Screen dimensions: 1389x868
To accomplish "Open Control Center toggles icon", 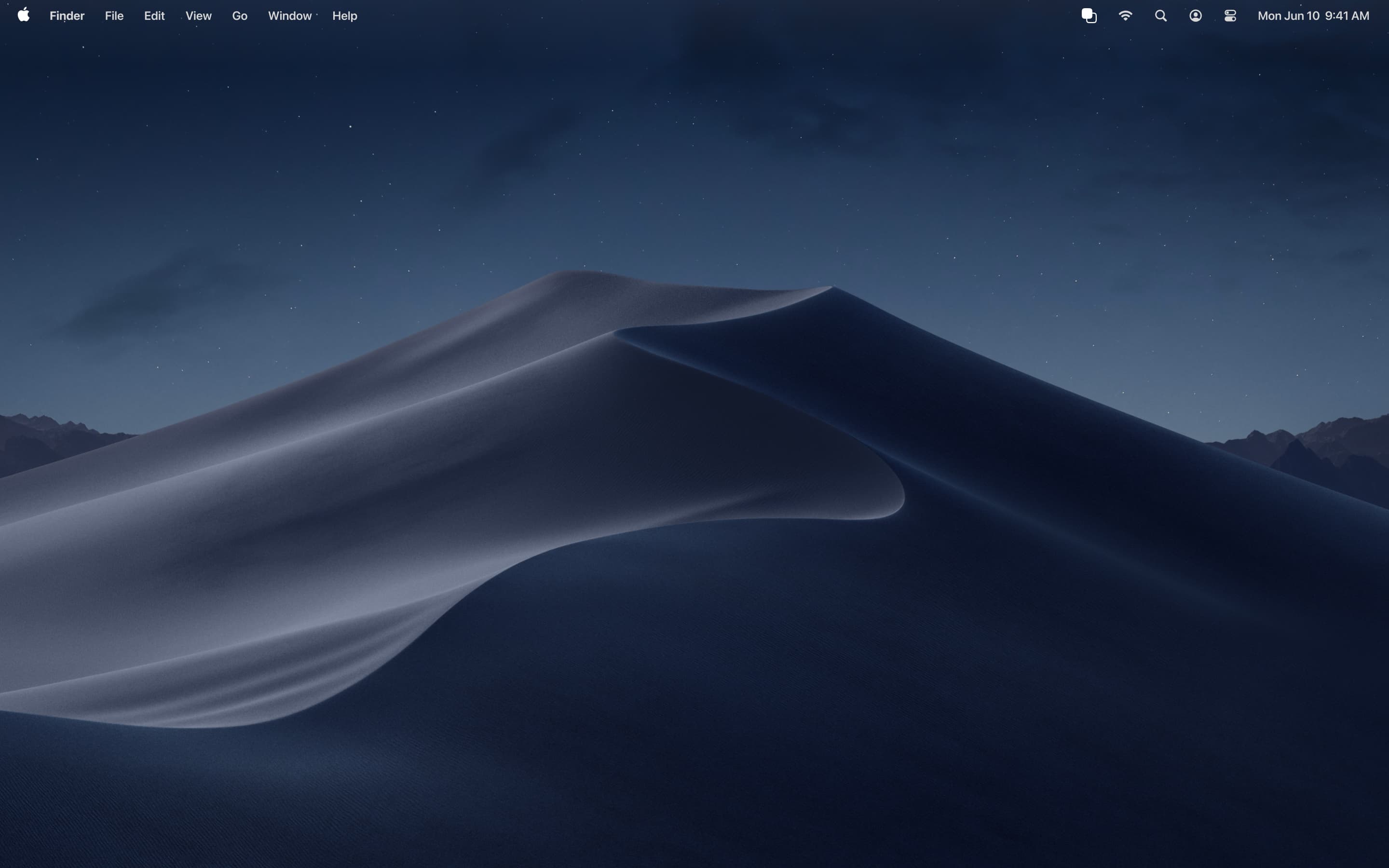I will tap(1230, 16).
